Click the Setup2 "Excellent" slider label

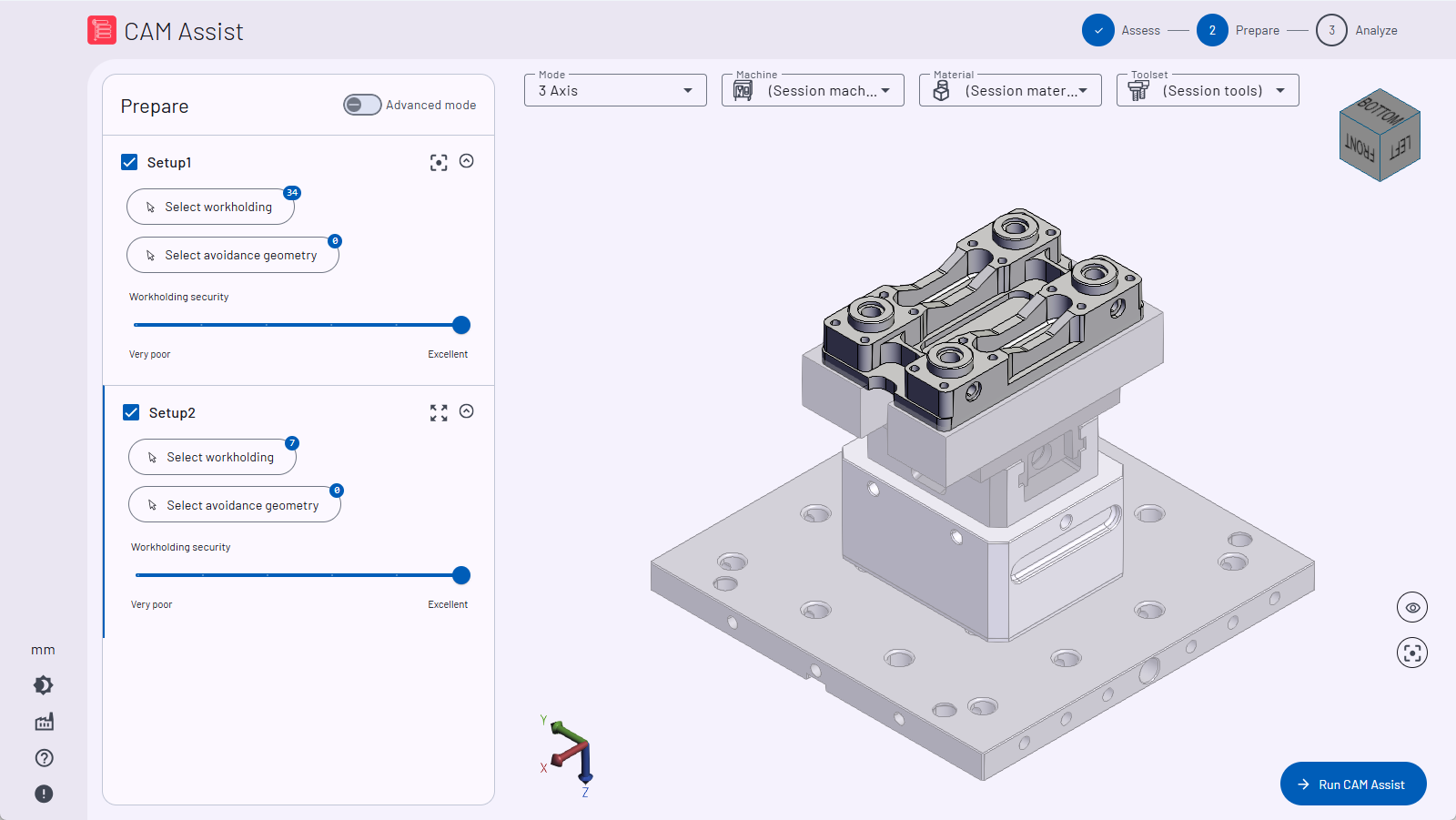point(448,605)
